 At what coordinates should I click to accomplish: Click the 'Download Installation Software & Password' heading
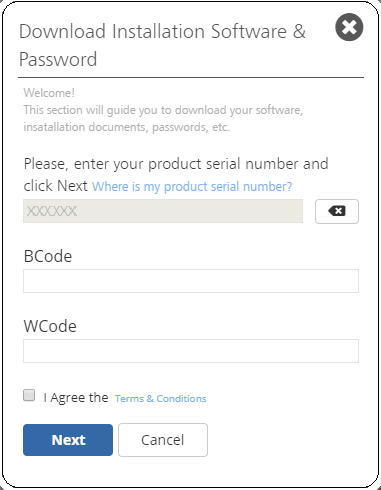[162, 45]
